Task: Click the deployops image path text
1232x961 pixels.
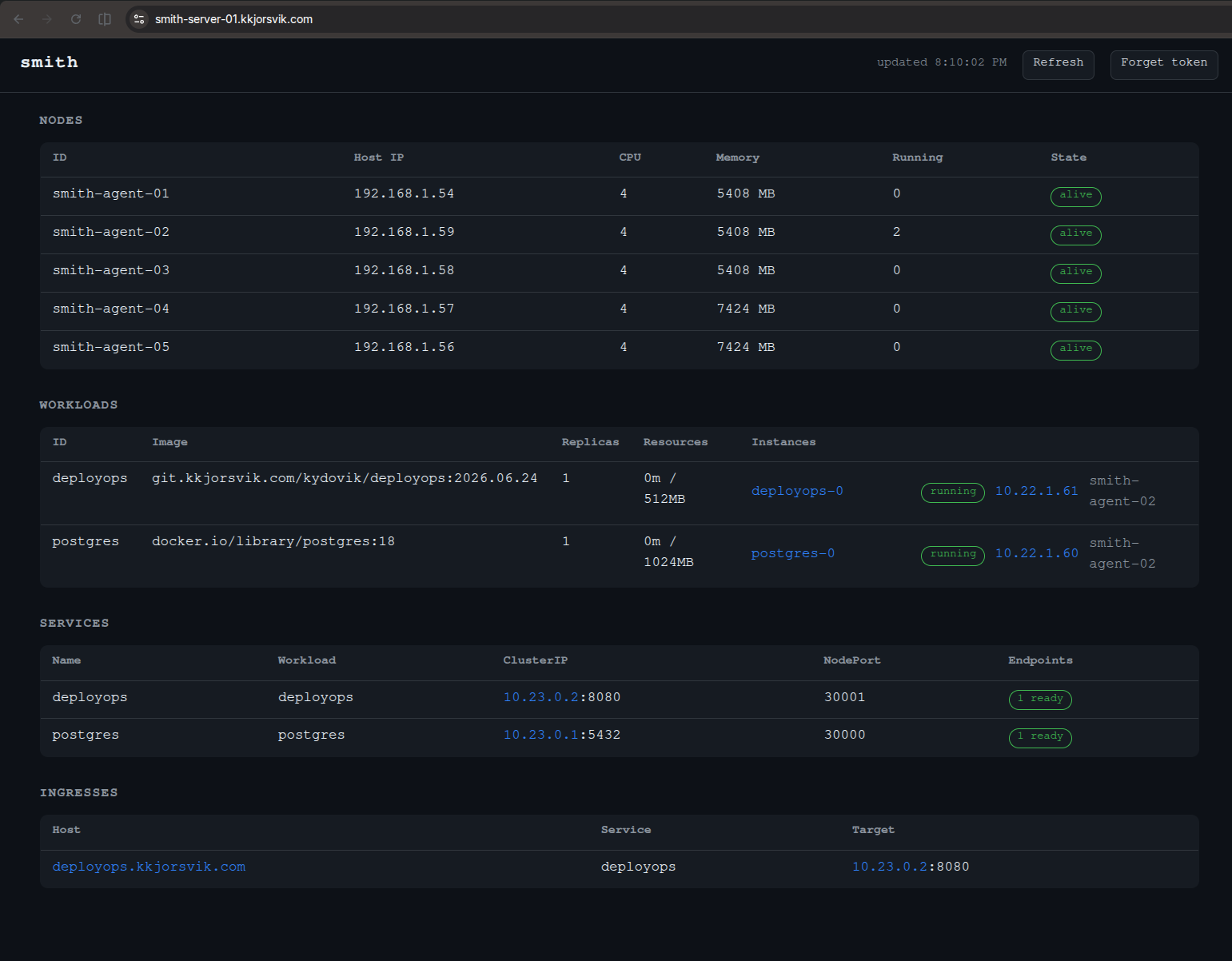Action: pos(345,478)
